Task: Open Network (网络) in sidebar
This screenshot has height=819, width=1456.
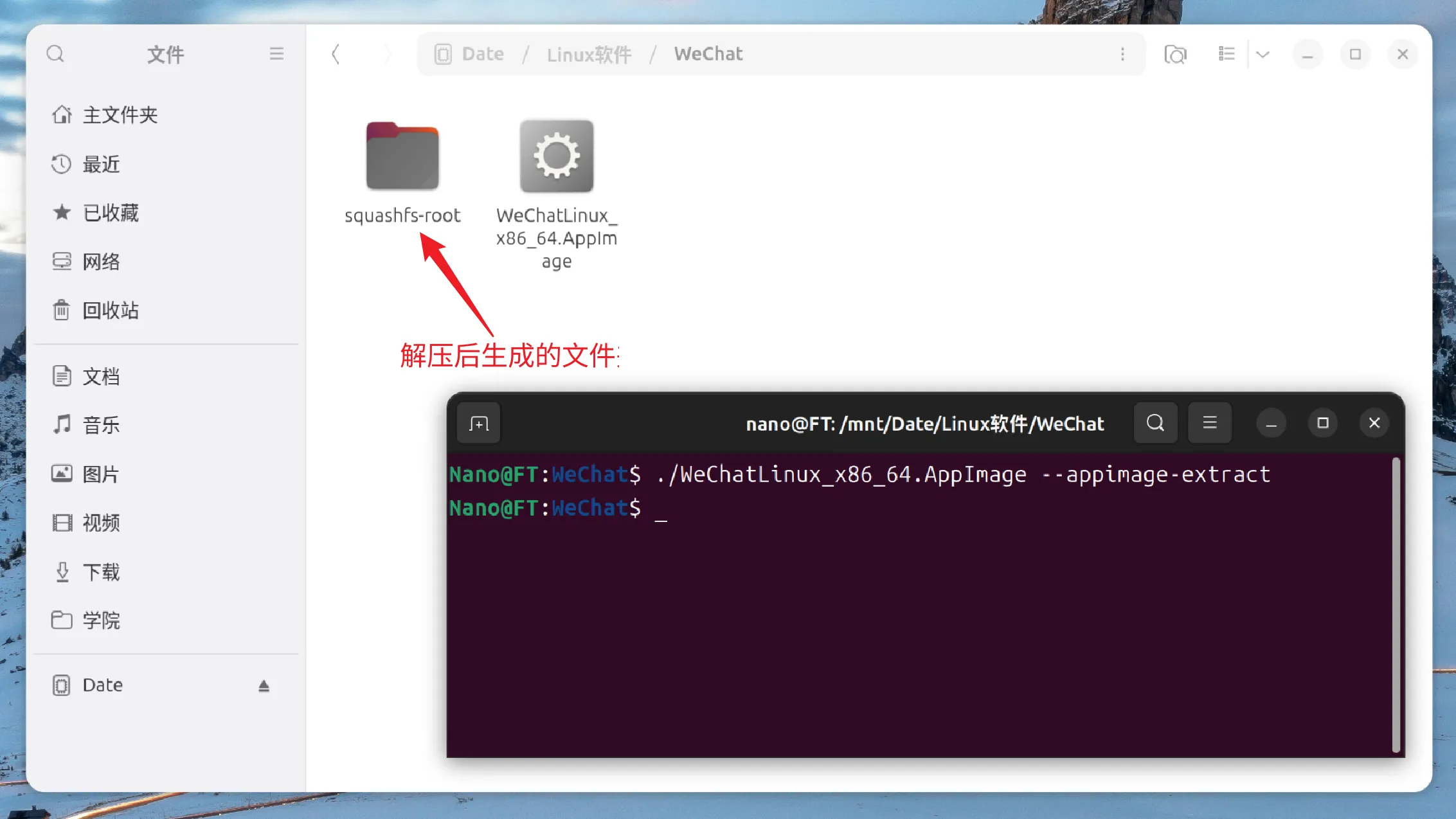Action: pos(166,262)
